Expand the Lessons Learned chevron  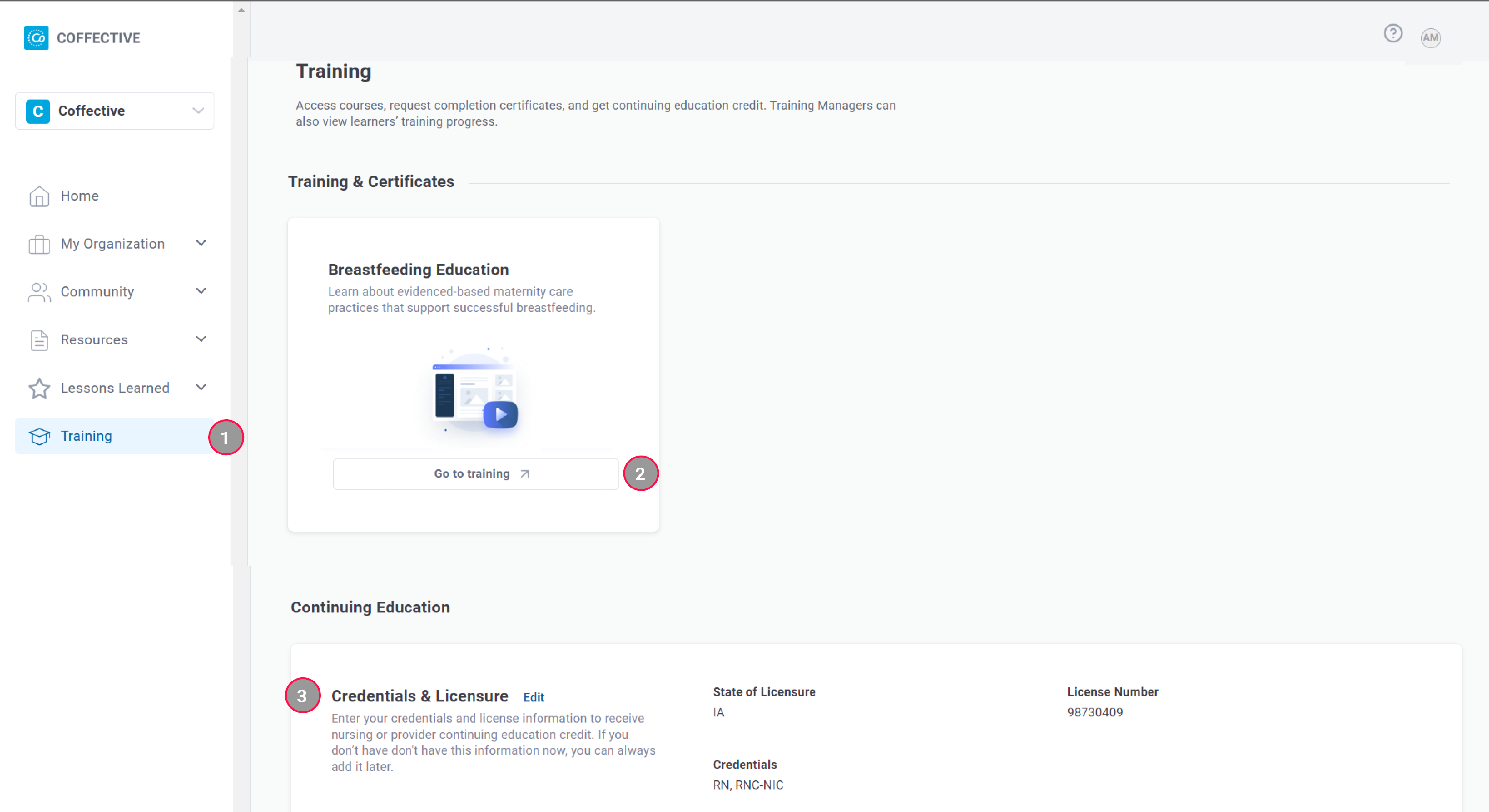[x=201, y=387]
